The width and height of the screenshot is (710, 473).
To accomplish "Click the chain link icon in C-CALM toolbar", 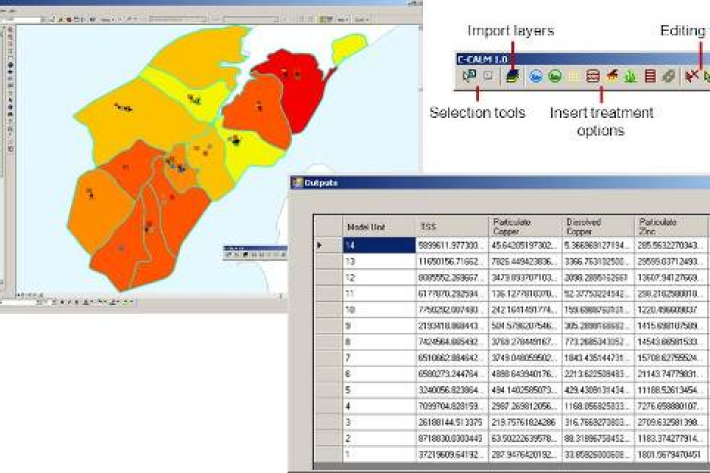I will tap(667, 75).
